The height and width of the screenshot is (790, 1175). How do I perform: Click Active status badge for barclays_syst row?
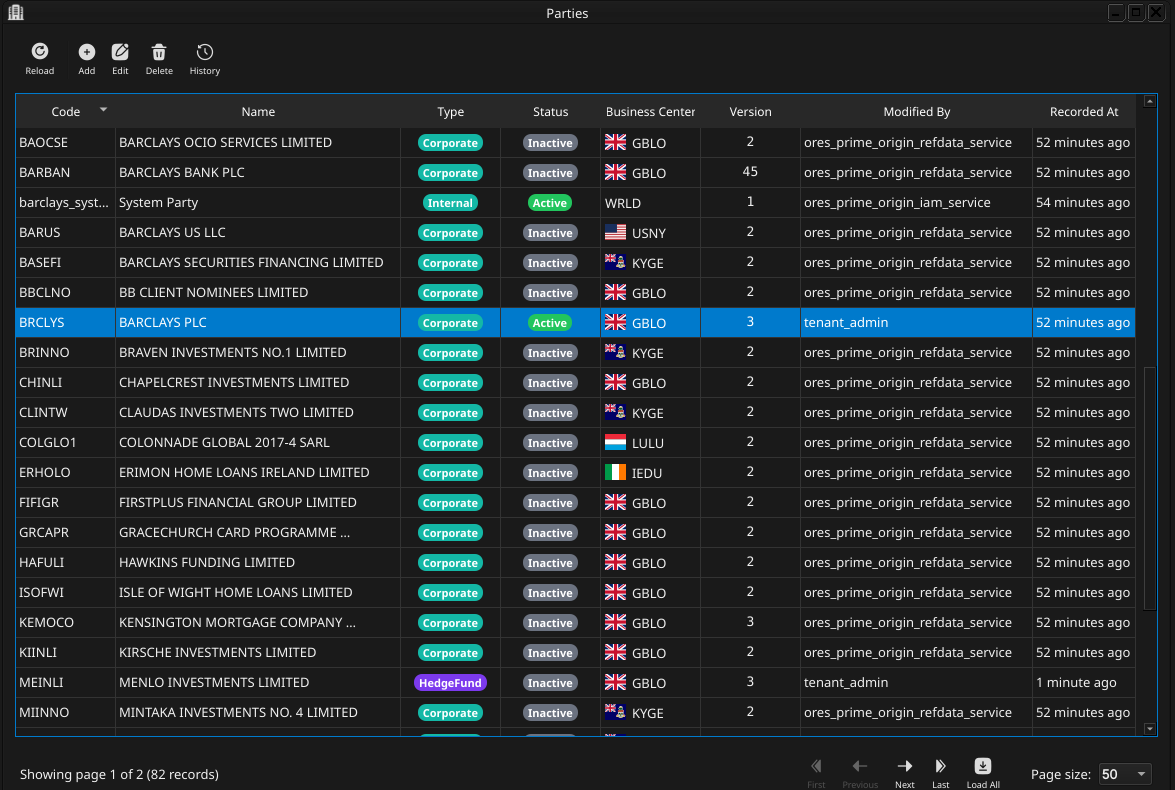pos(550,203)
